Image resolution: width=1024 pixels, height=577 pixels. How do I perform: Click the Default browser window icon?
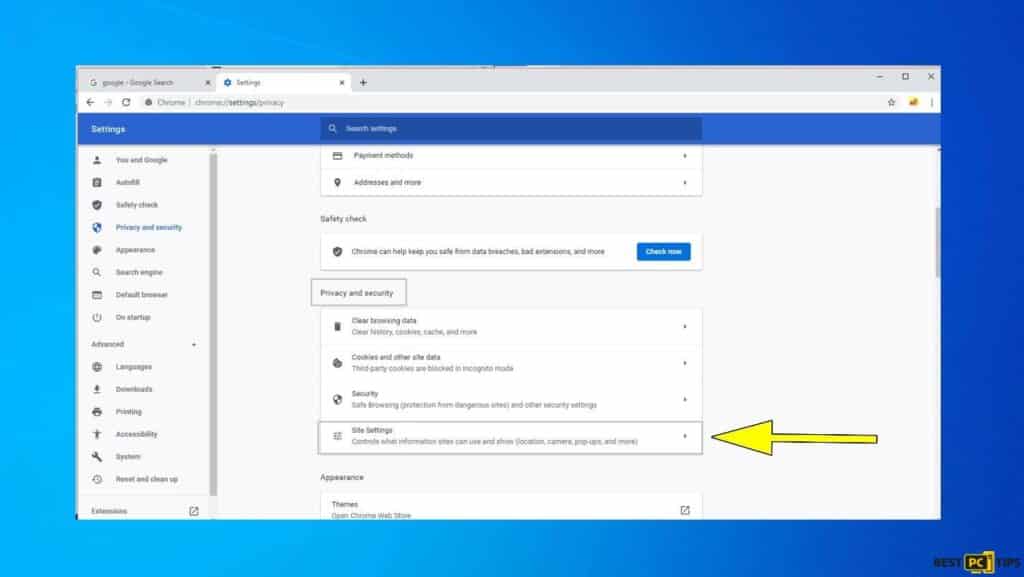(97, 295)
